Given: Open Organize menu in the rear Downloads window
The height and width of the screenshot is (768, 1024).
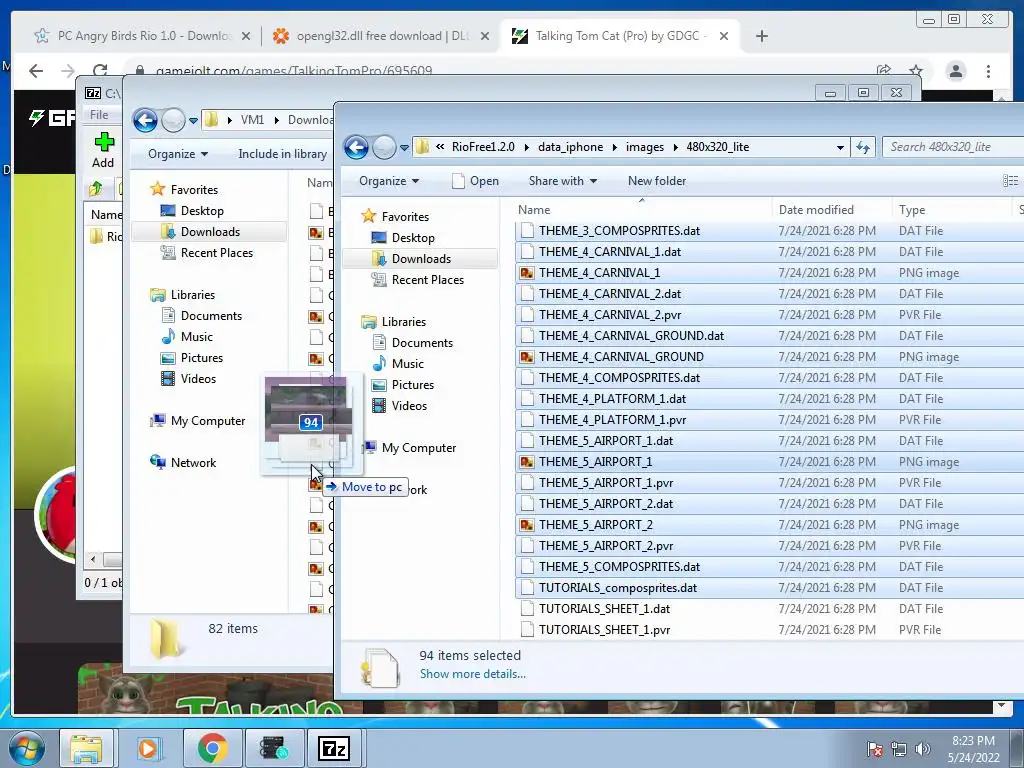Looking at the screenshot, I should coord(178,154).
